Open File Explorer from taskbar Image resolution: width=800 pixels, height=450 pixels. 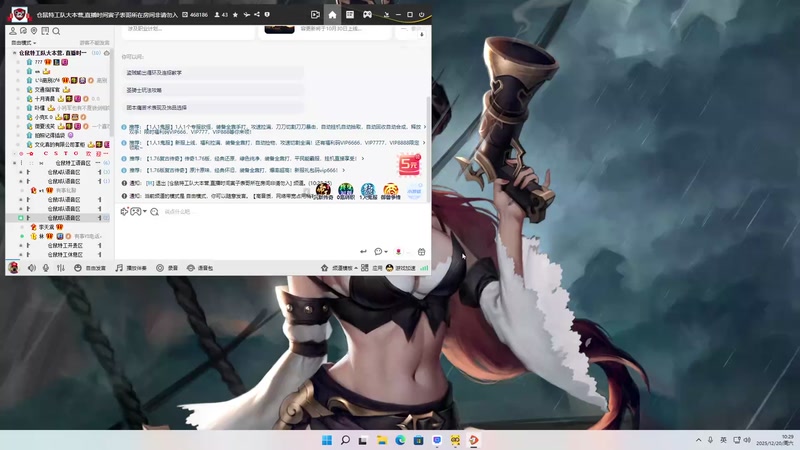click(x=382, y=440)
